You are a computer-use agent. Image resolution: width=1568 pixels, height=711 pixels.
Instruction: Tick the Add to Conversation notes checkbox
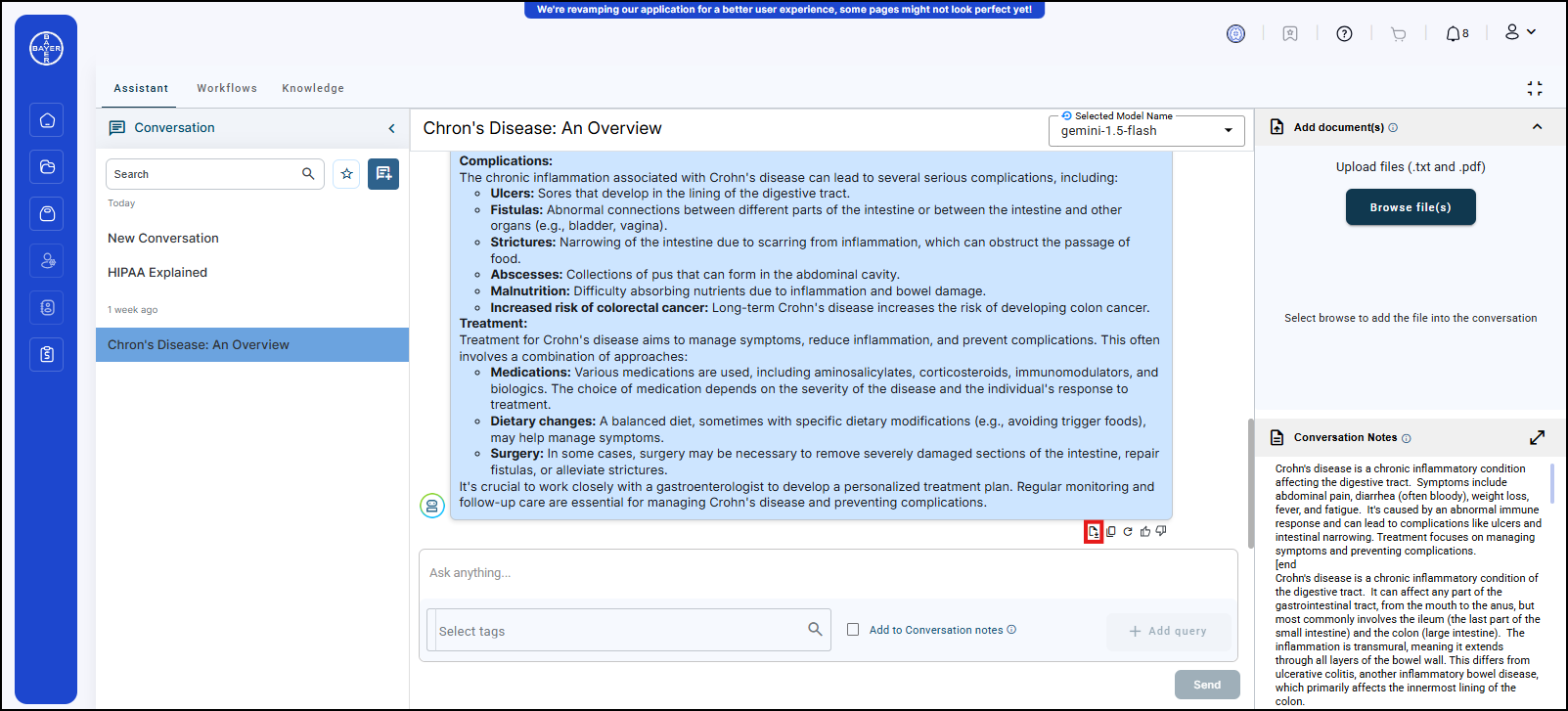point(853,630)
